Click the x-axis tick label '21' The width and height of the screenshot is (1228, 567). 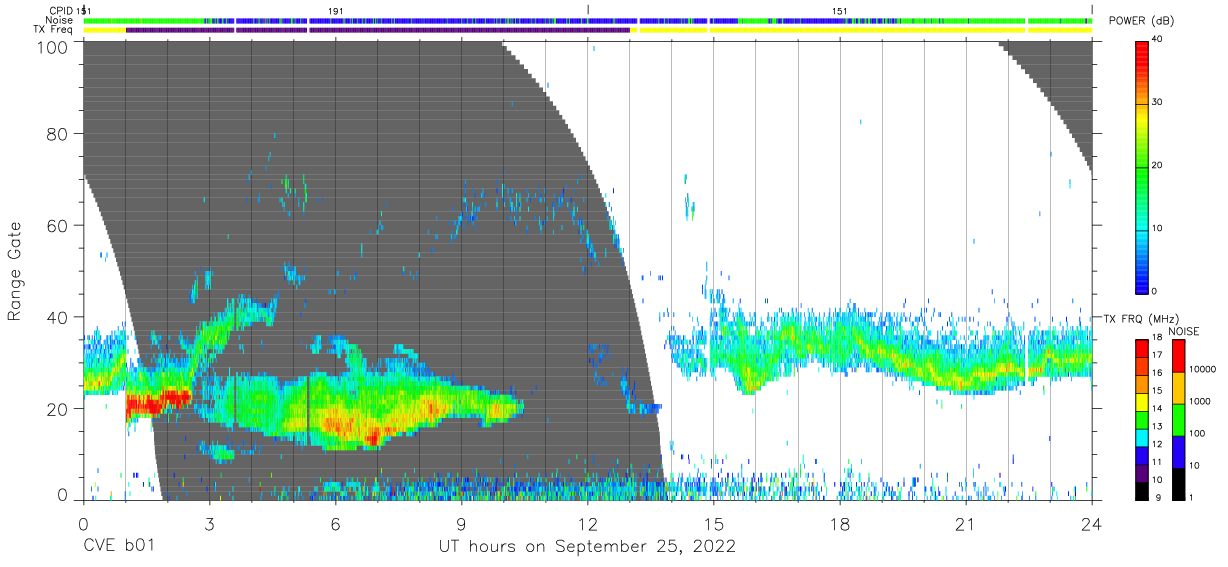tap(966, 524)
